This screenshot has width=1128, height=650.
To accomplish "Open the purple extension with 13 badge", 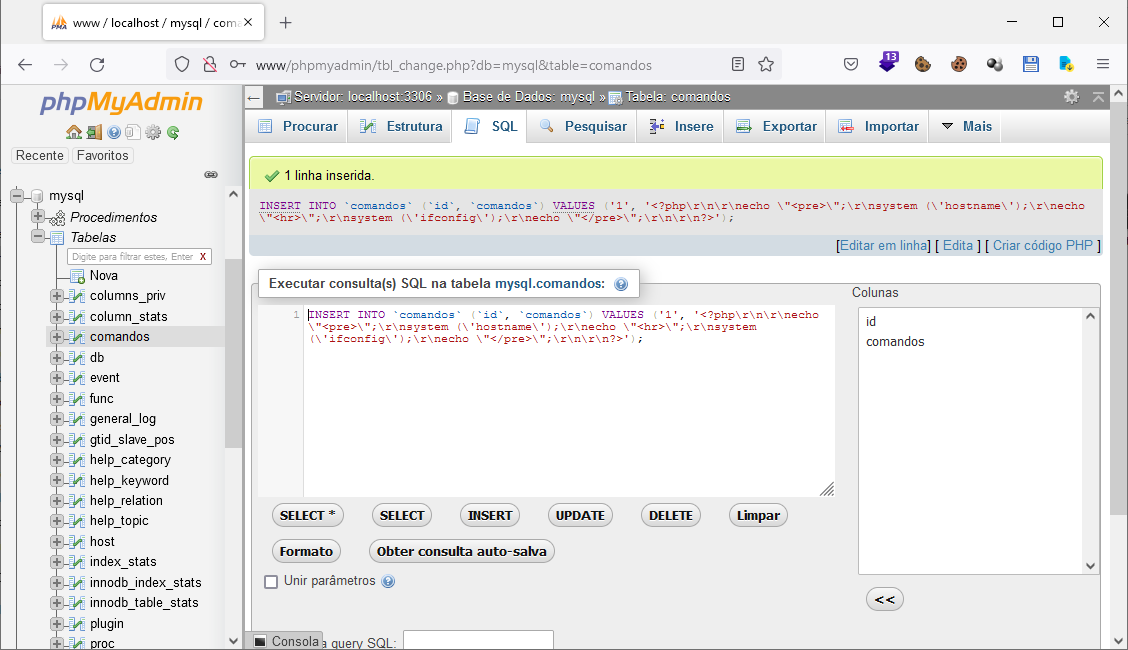I will 888,63.
